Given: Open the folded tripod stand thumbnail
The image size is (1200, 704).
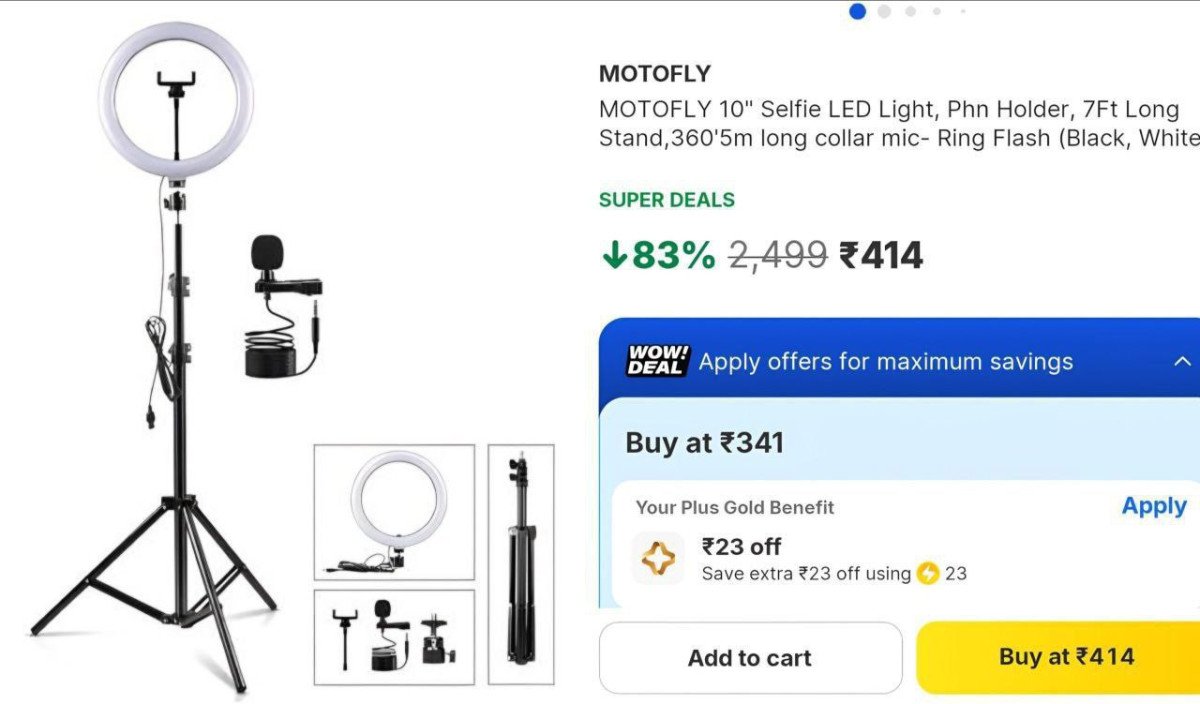Looking at the screenshot, I should click(x=520, y=564).
